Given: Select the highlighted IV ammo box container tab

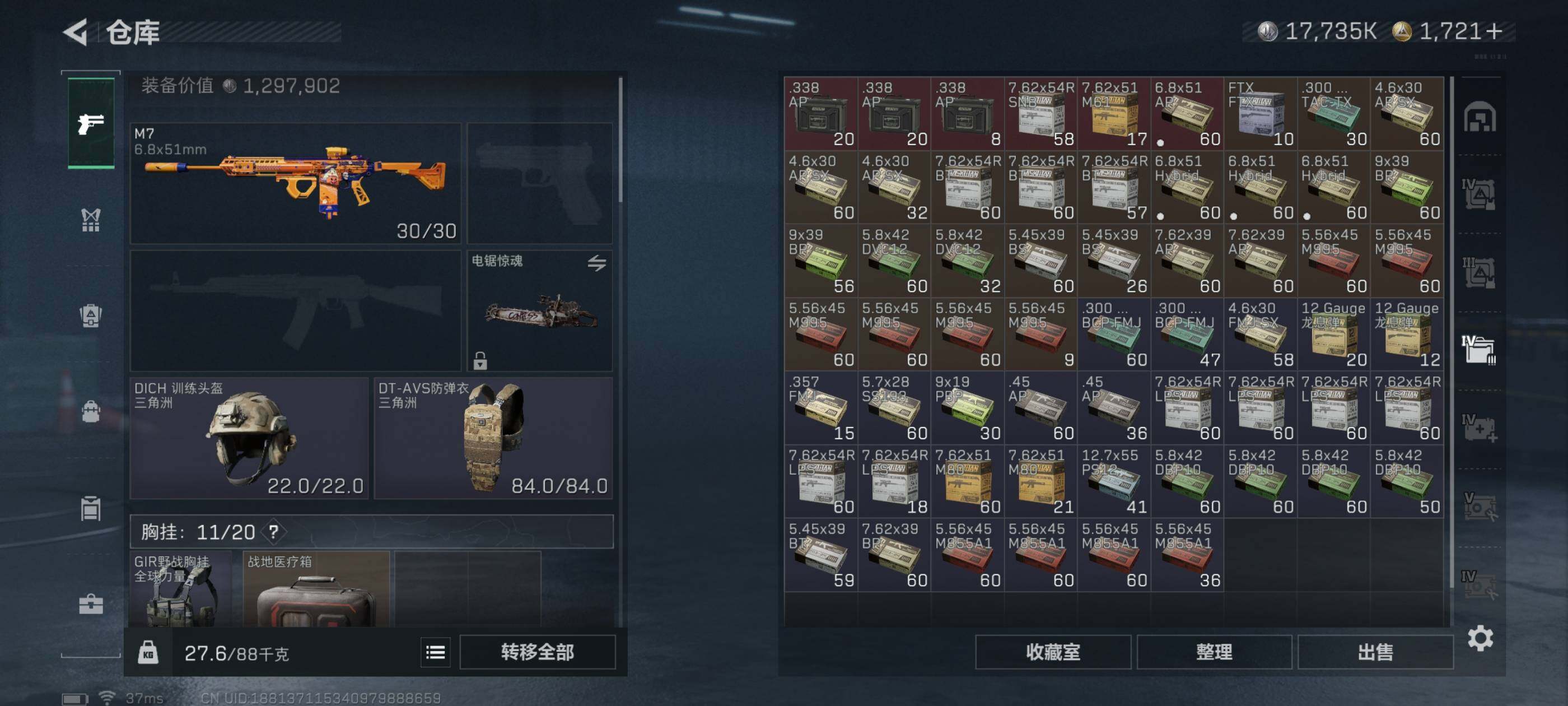Looking at the screenshot, I should [x=1478, y=350].
